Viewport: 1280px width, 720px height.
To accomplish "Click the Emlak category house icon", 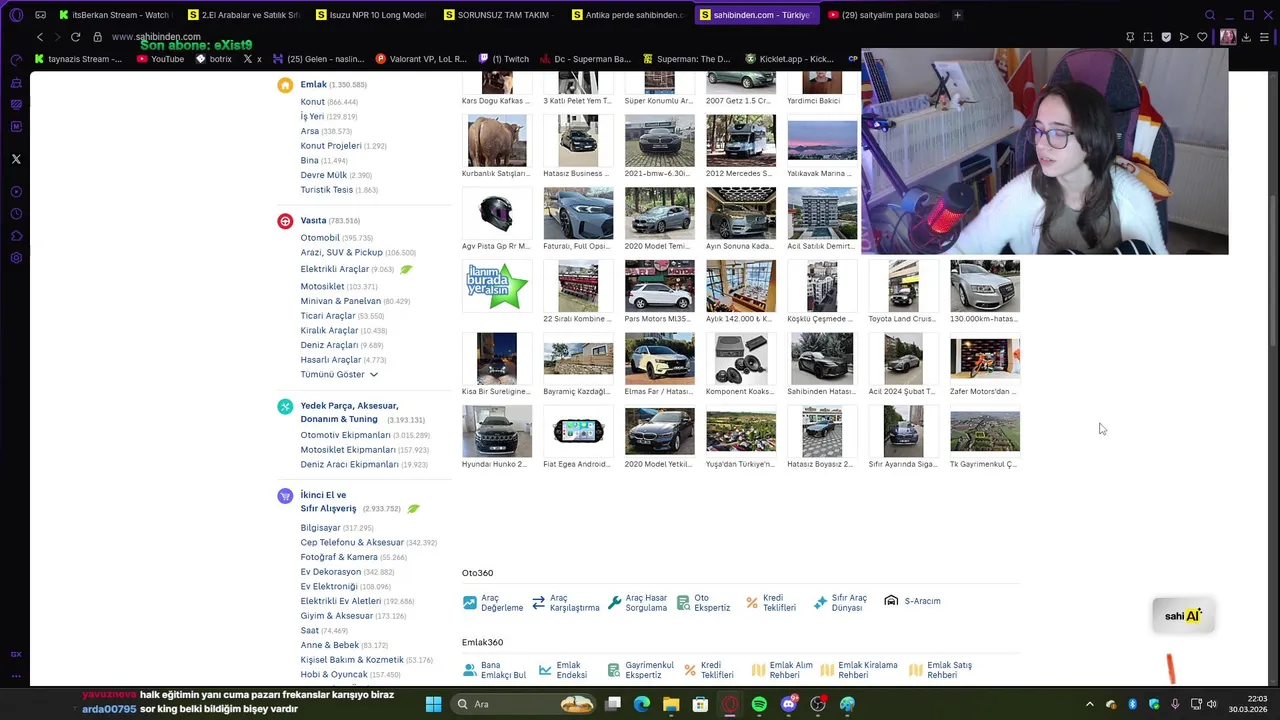I will [x=285, y=85].
